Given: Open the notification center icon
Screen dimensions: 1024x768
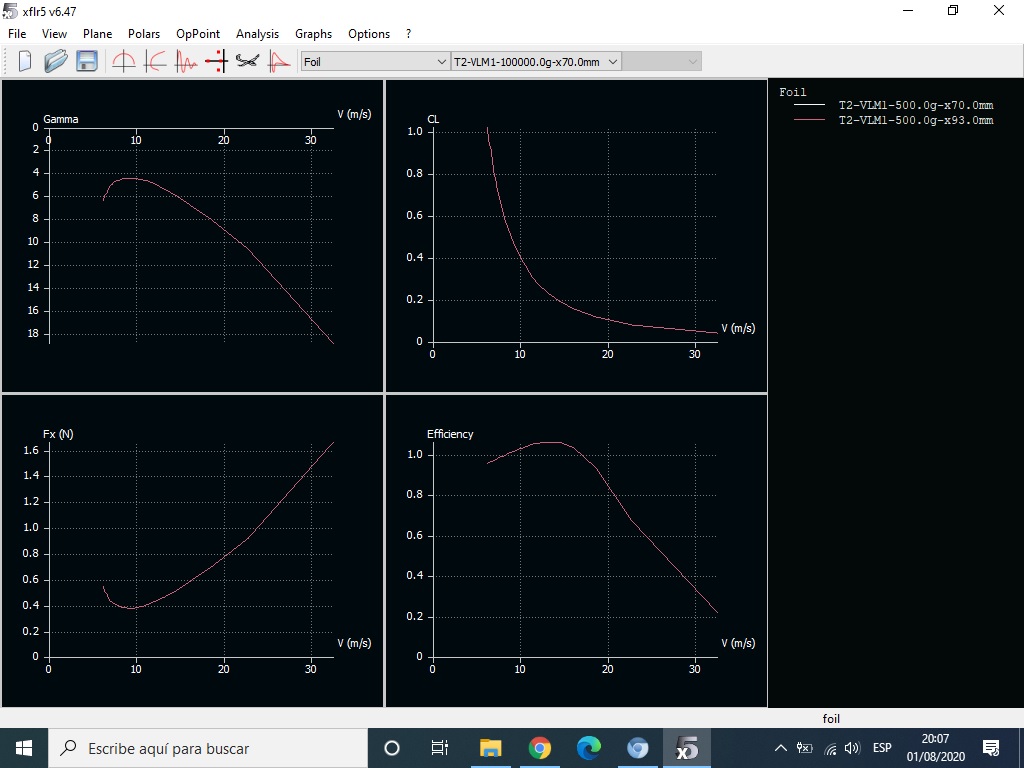Looking at the screenshot, I should click(x=991, y=748).
